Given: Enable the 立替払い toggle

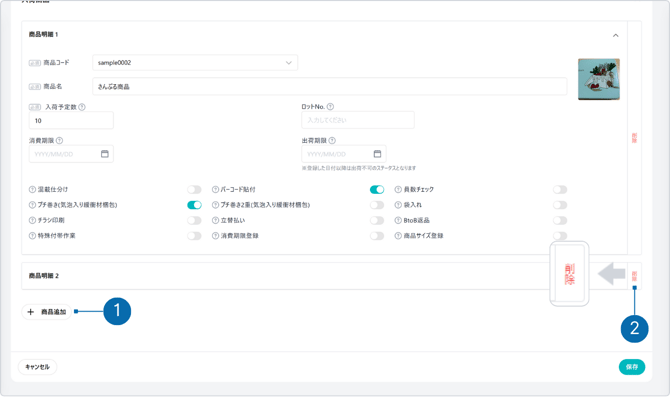Looking at the screenshot, I should tap(377, 220).
